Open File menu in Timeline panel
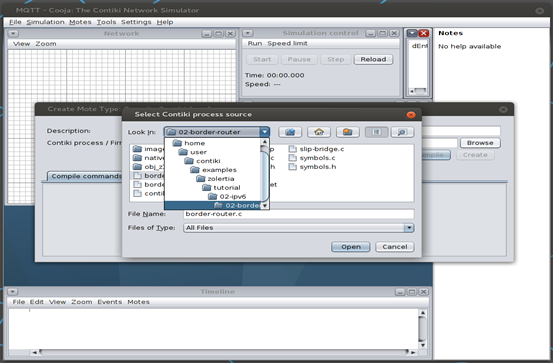Image resolution: width=553 pixels, height=363 pixels. pyautogui.click(x=19, y=302)
